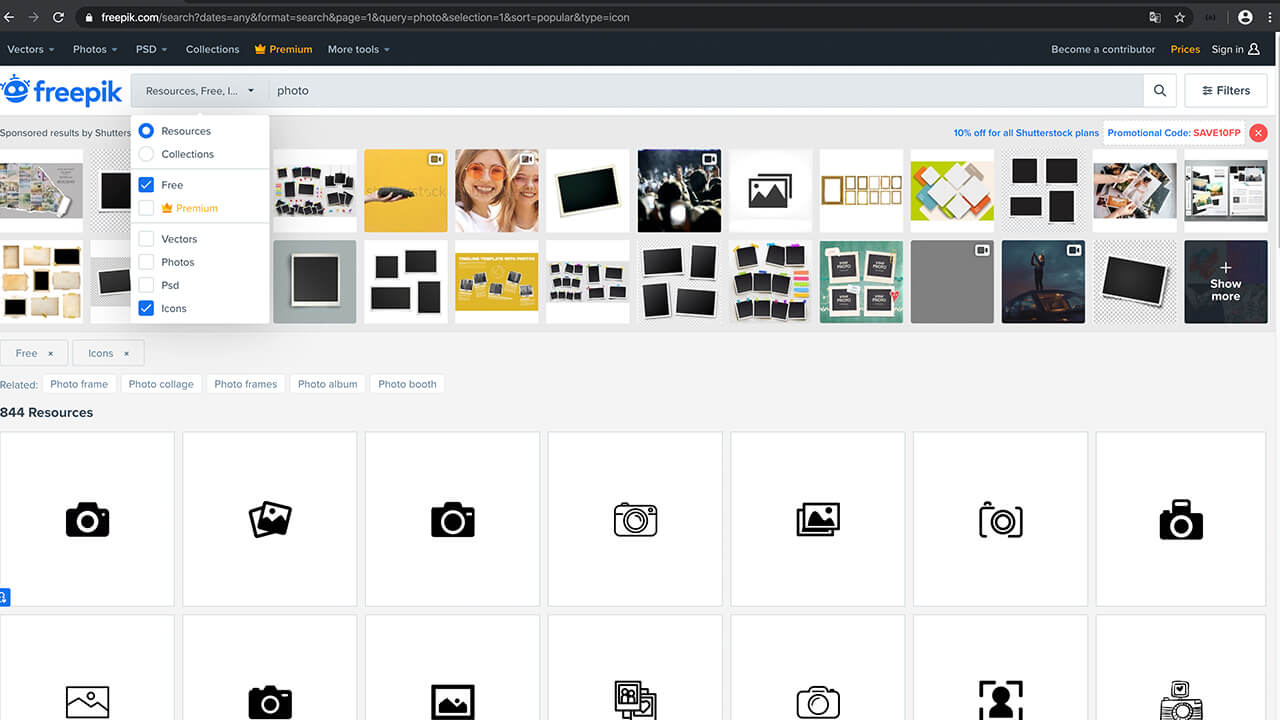Expand the Vectors menu in navbar
Screen dimensions: 1280x720
coord(31,49)
